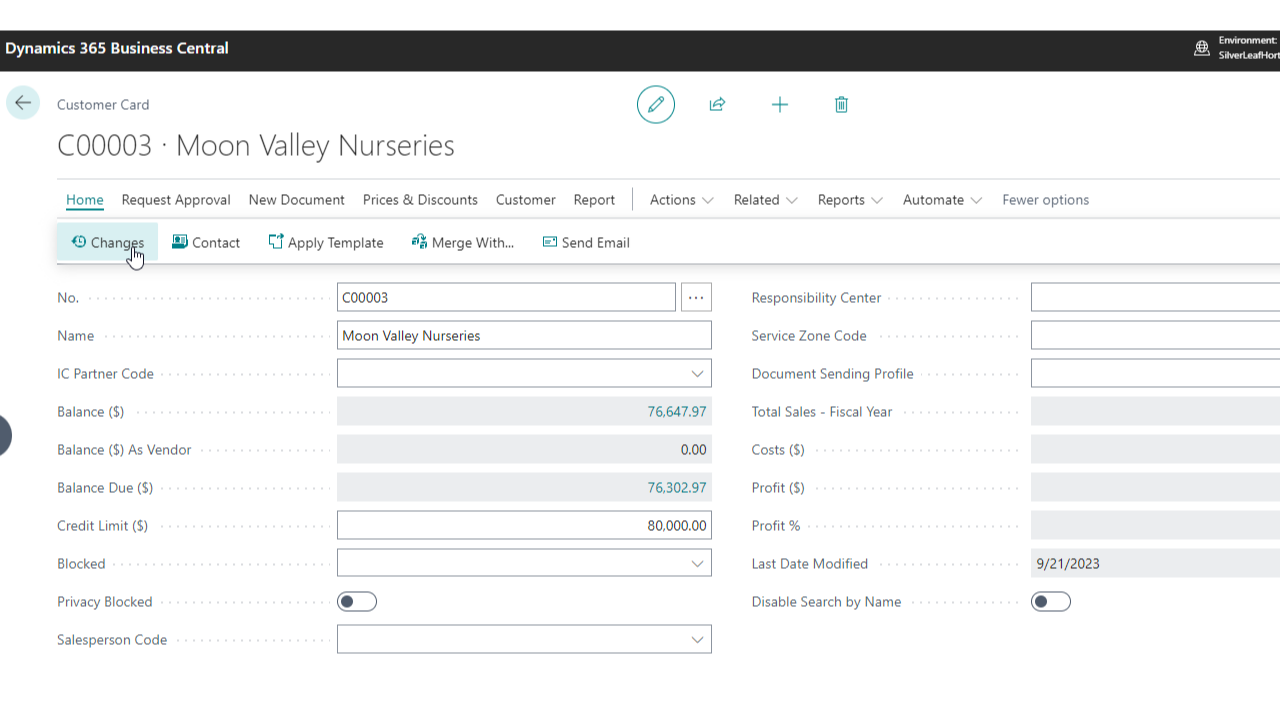Click the Profit % value field

[x=1155, y=525]
